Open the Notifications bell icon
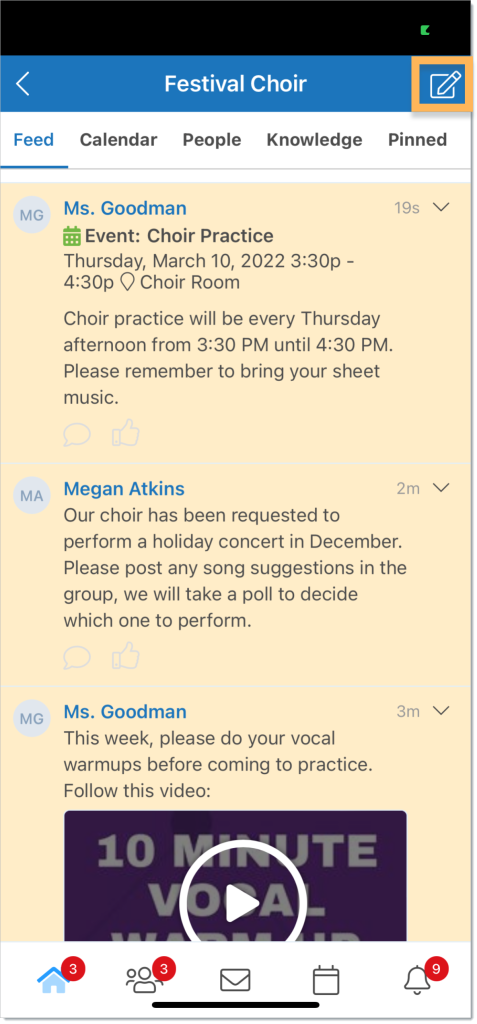477x1024 pixels. (418, 980)
